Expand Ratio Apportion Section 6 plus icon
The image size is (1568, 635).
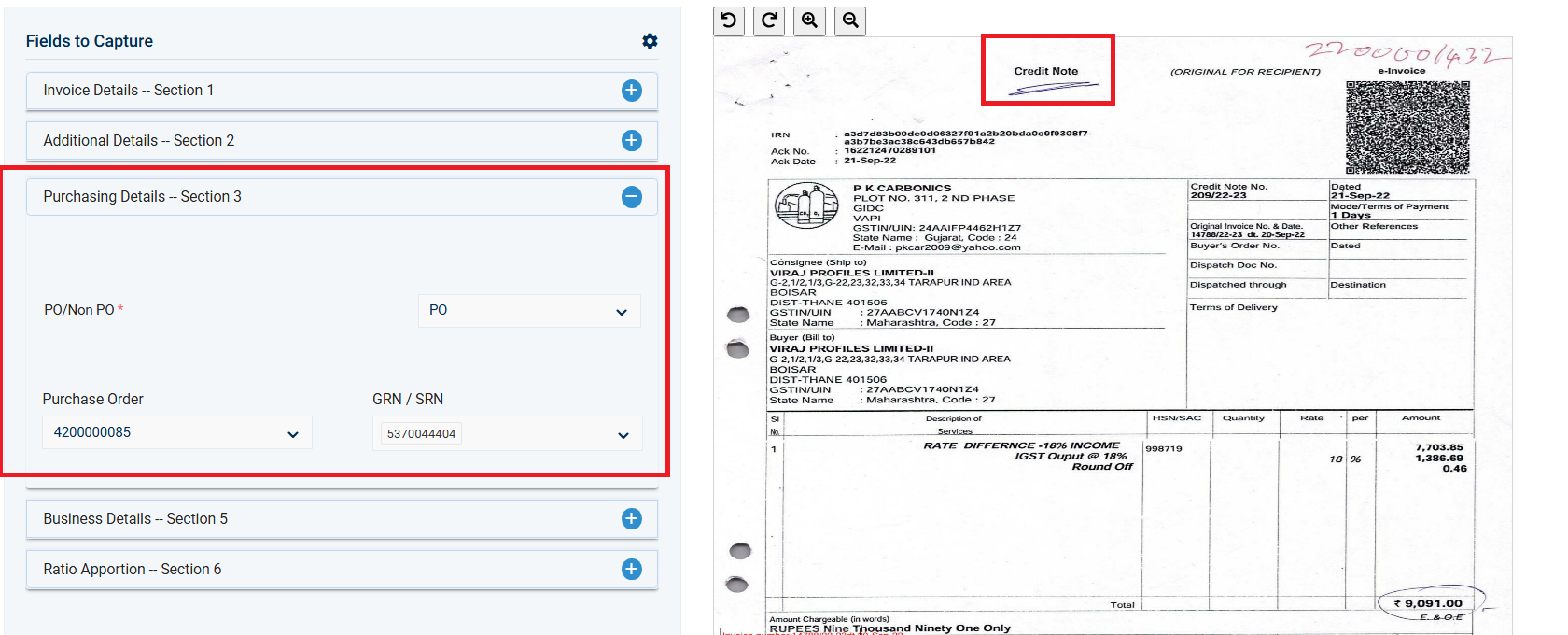point(632,569)
